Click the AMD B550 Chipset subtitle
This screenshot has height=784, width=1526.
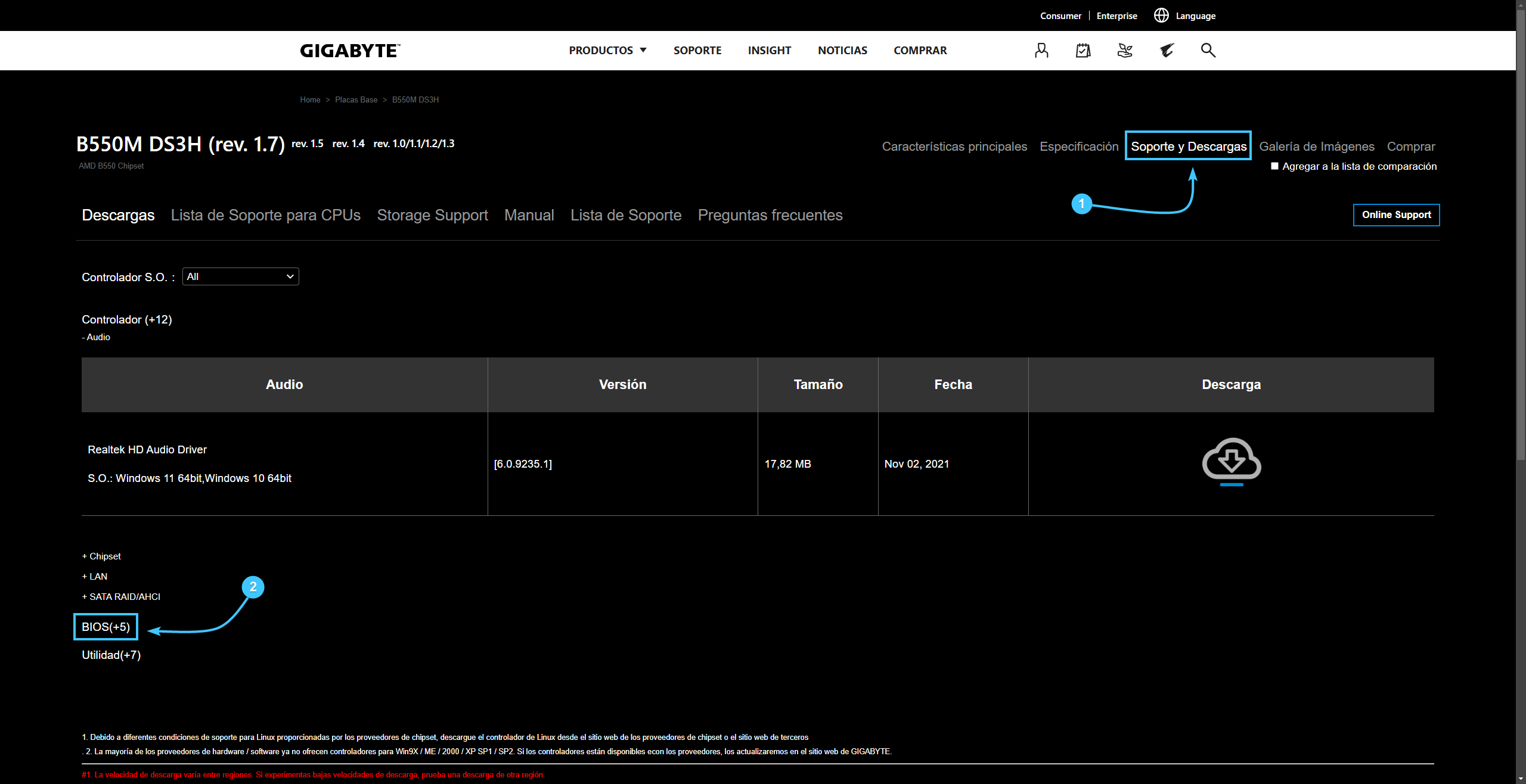click(x=111, y=166)
